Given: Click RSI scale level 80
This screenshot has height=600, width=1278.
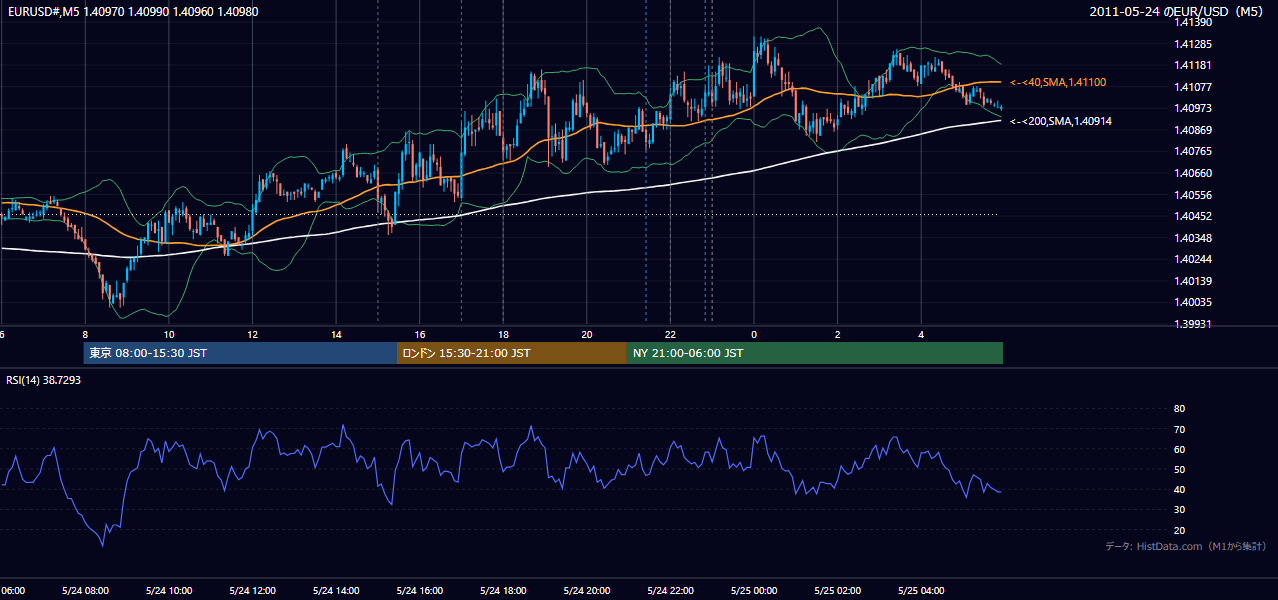Looking at the screenshot, I should click(1179, 409).
